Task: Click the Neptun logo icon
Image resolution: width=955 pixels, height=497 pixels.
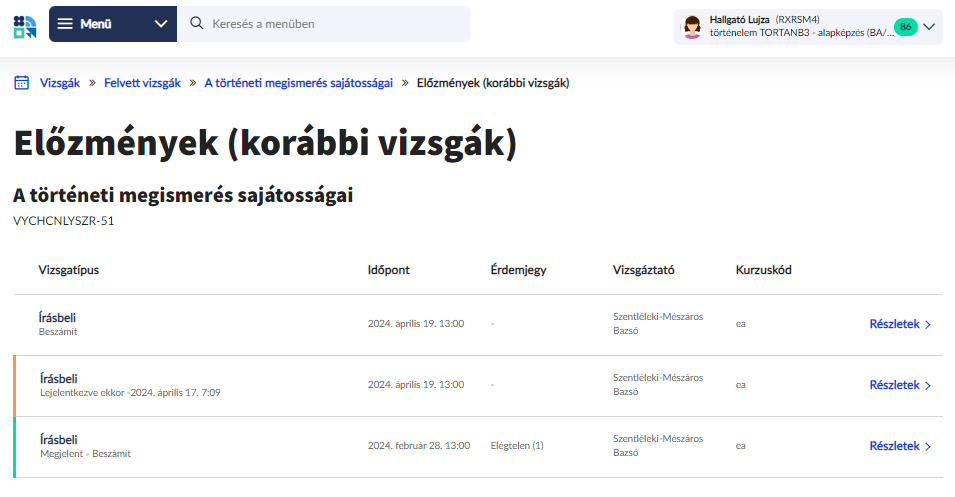Action: 25,25
